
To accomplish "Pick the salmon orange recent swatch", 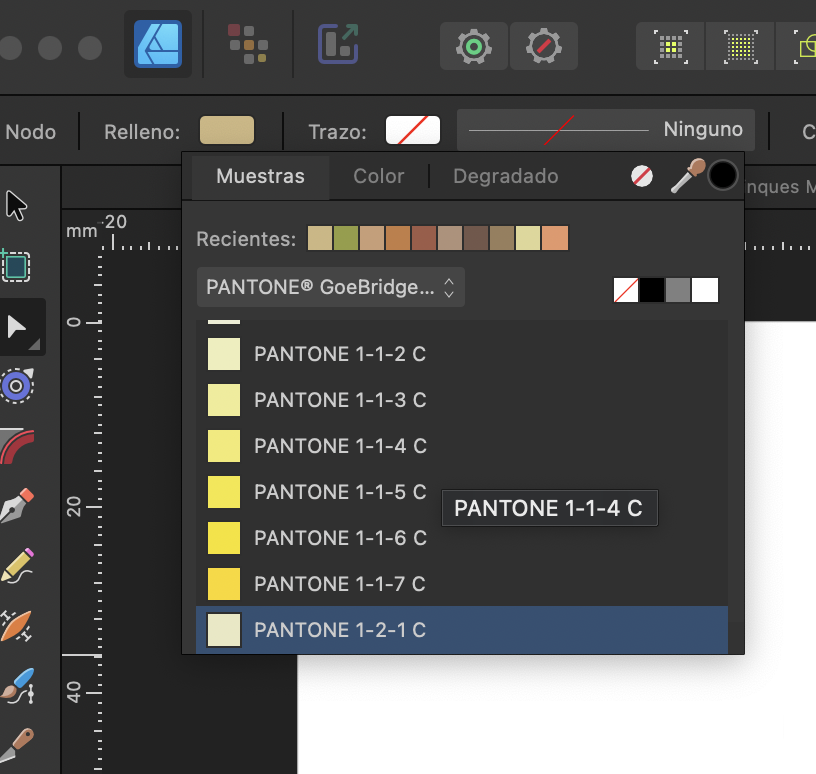I will 555,238.
